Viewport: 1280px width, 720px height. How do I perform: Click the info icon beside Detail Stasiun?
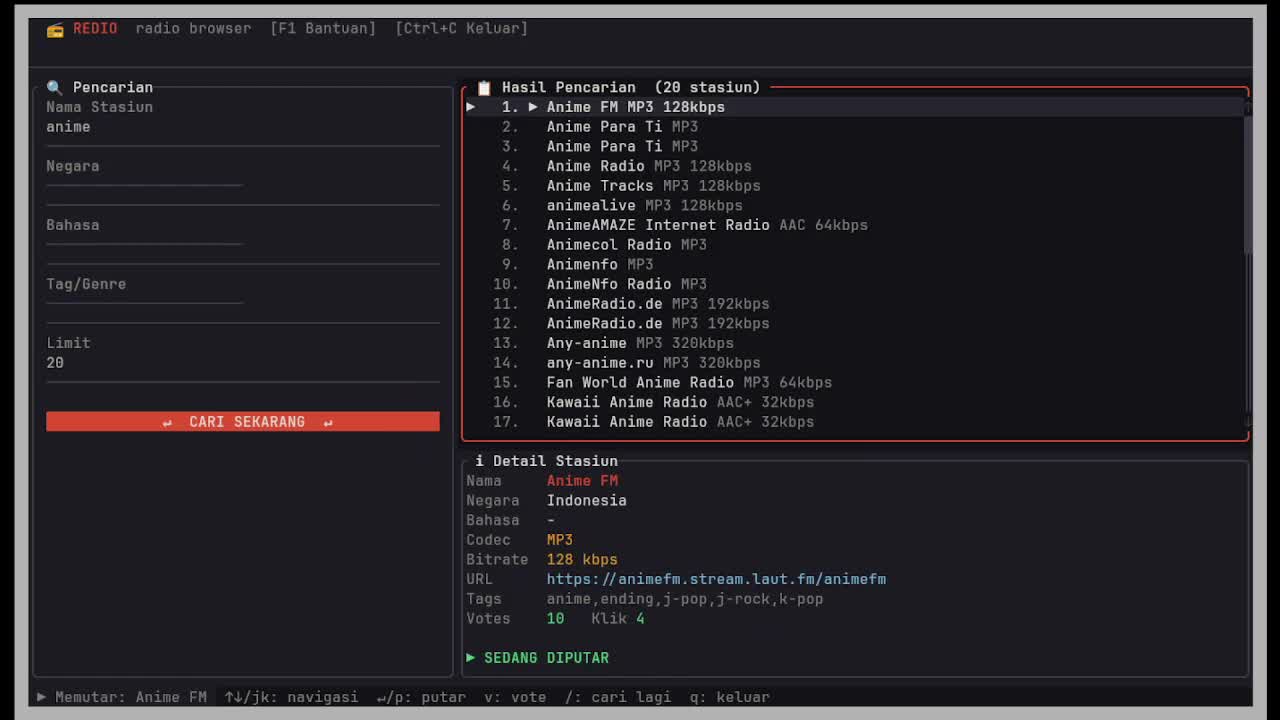[x=479, y=461]
